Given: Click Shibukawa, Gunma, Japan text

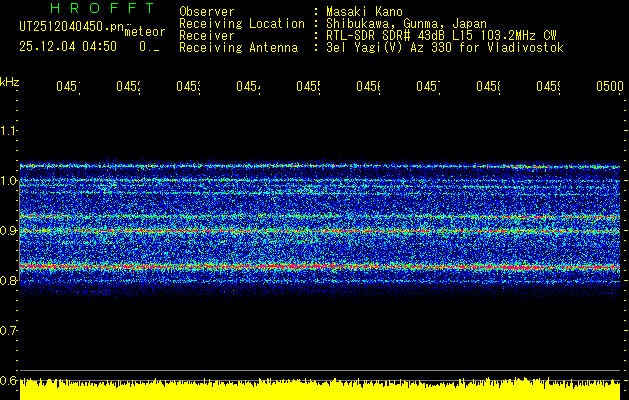Looking at the screenshot, I should coord(406,24).
